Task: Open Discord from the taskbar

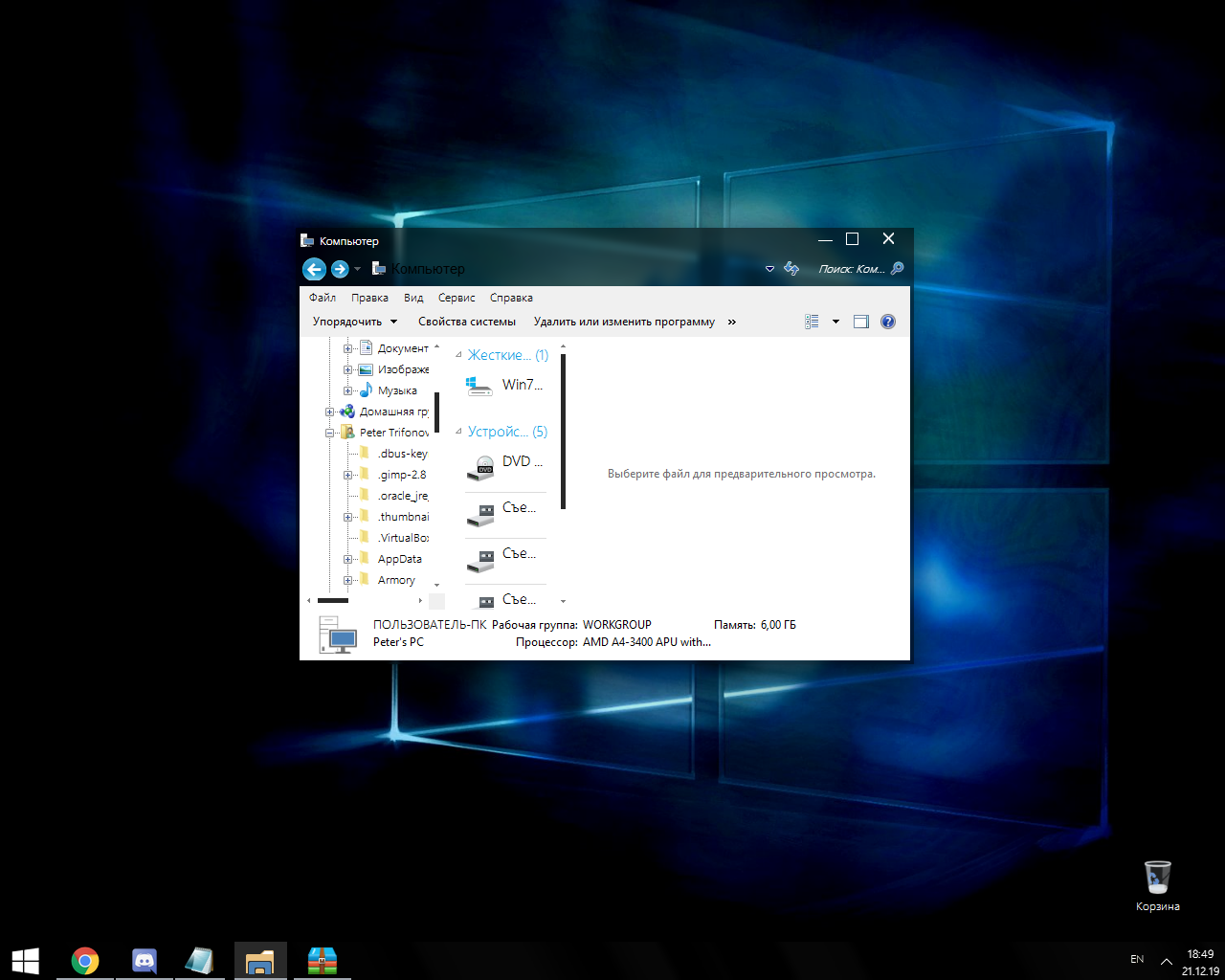Action: [144, 960]
